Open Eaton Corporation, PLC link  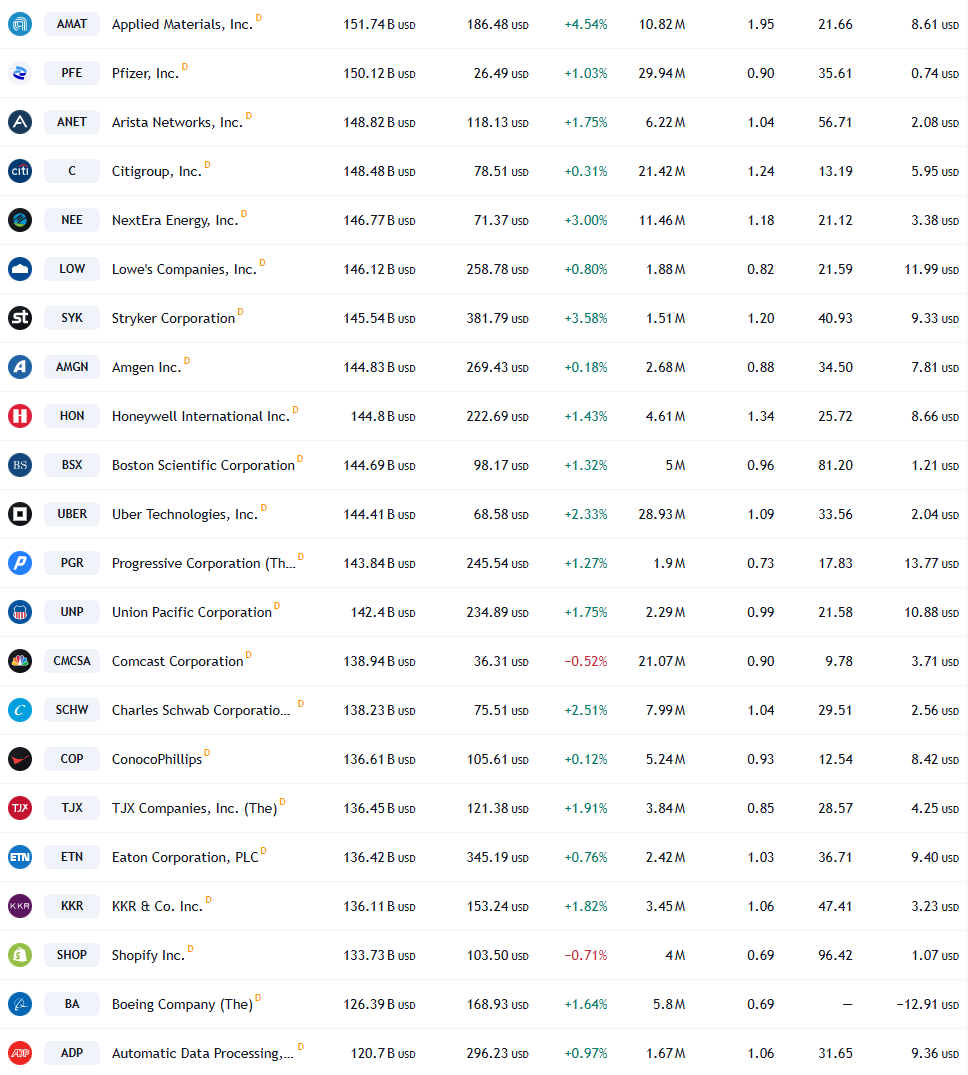[185, 858]
